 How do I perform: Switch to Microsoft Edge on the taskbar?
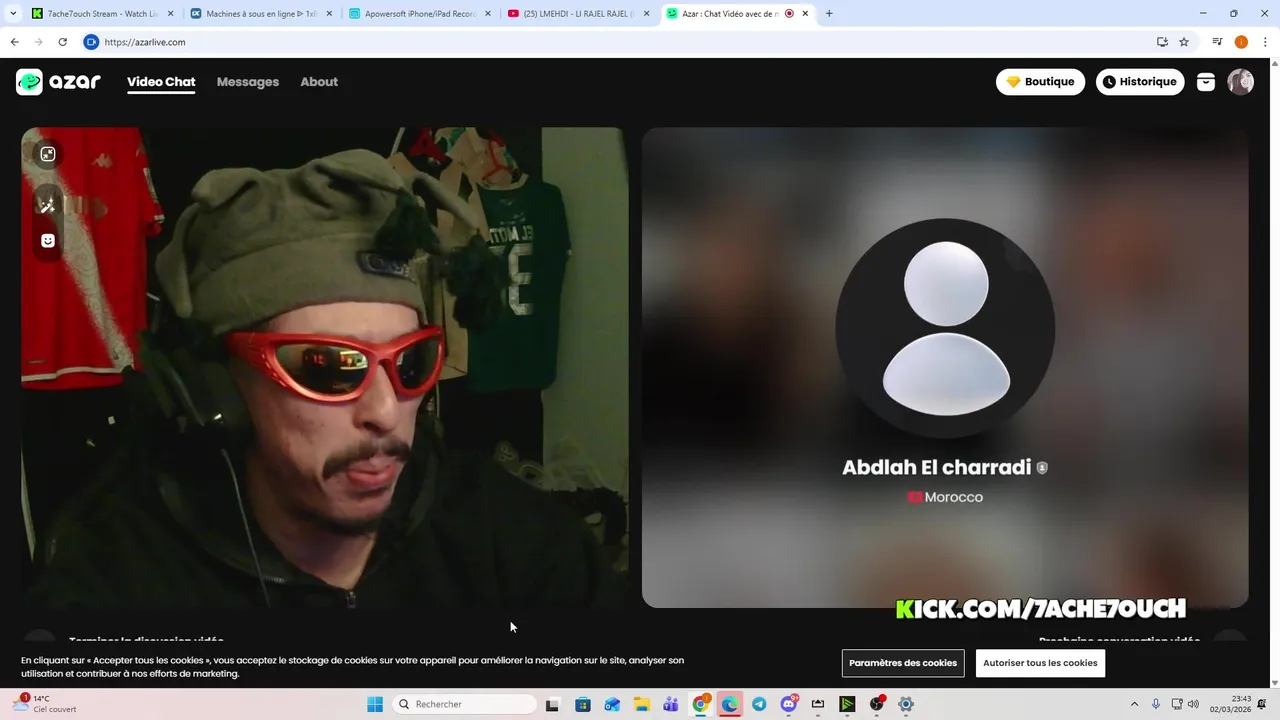730,704
